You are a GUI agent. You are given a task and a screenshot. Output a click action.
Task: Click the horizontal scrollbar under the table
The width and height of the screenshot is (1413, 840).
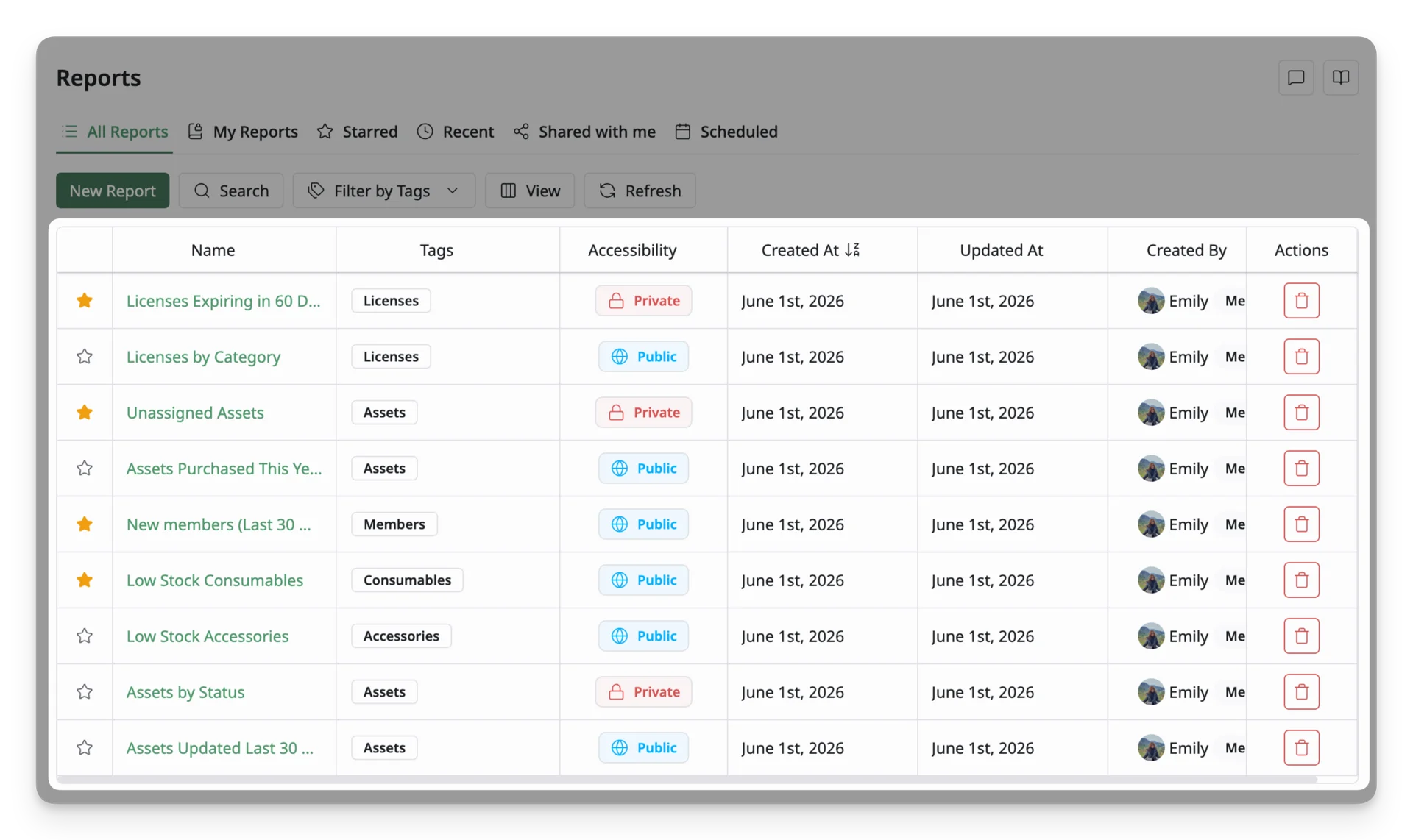coord(687,779)
